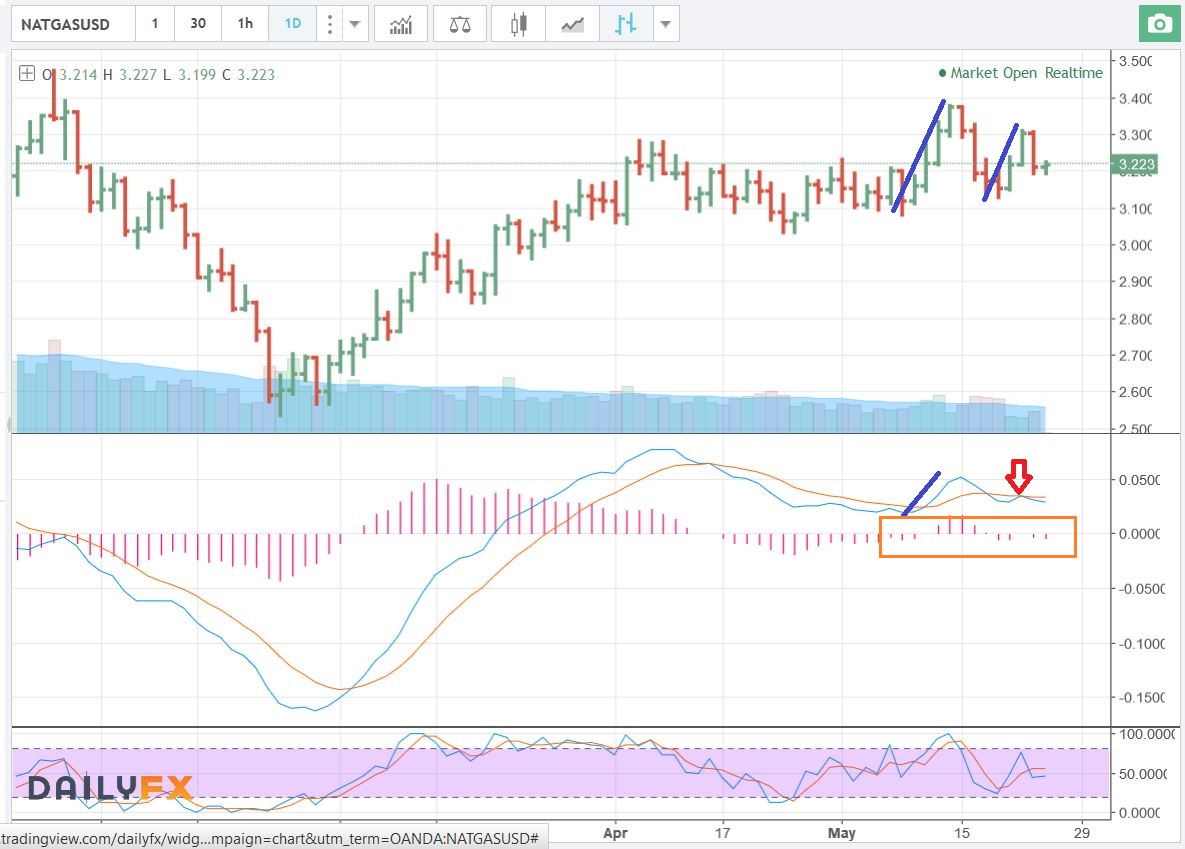This screenshot has width=1185, height=849.
Task: Take a snapshot with camera button
Action: [x=1159, y=24]
